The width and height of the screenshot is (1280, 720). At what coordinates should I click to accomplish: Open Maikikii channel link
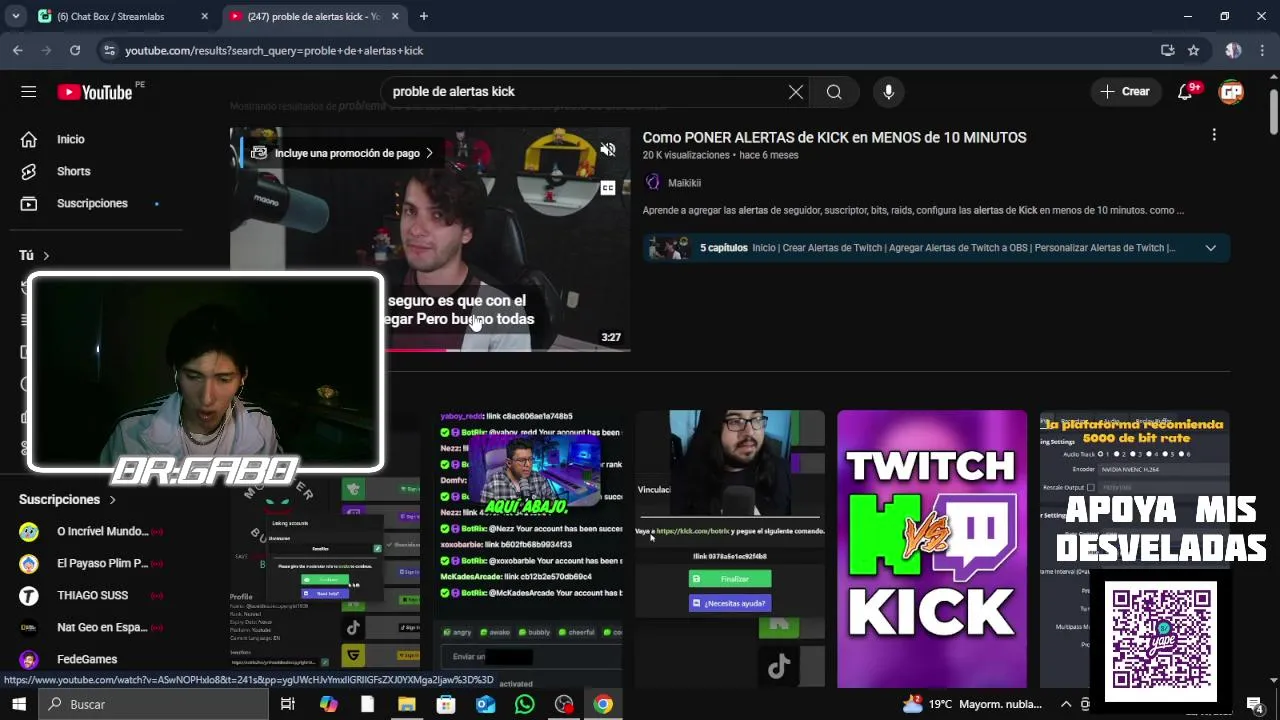point(684,183)
